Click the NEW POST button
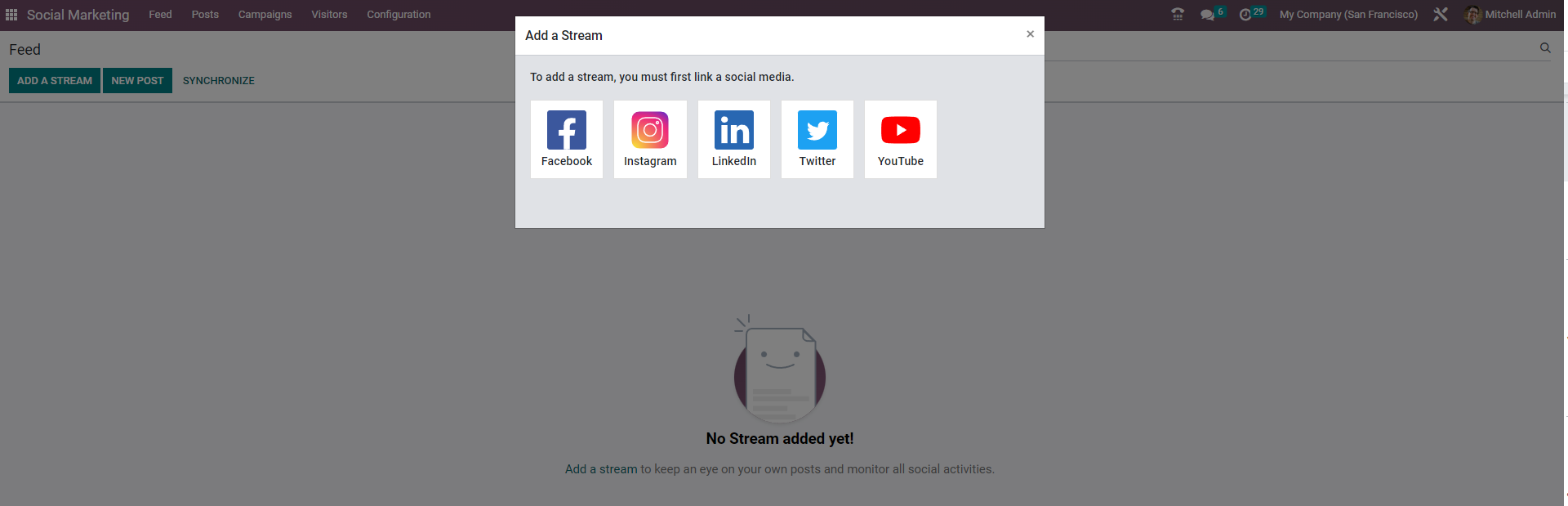Screen dimensions: 1568x506 [137, 80]
